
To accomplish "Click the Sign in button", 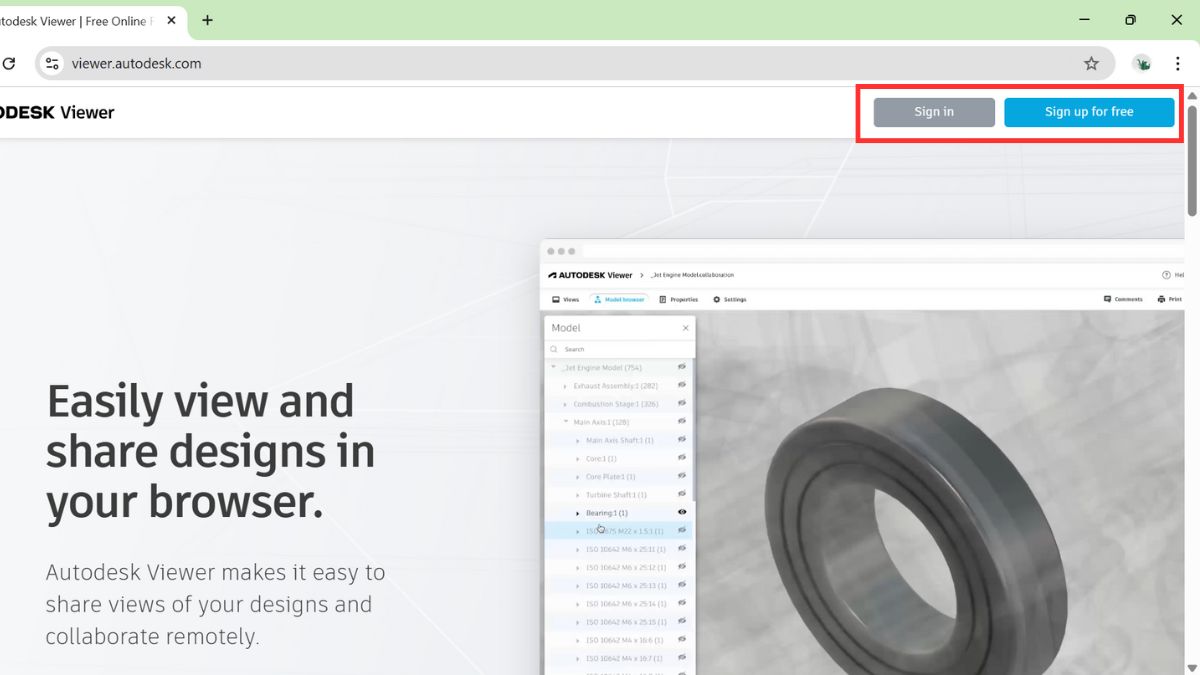I will [x=934, y=112].
